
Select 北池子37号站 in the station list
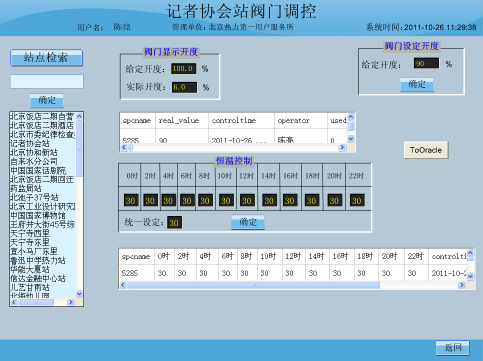coord(43,197)
